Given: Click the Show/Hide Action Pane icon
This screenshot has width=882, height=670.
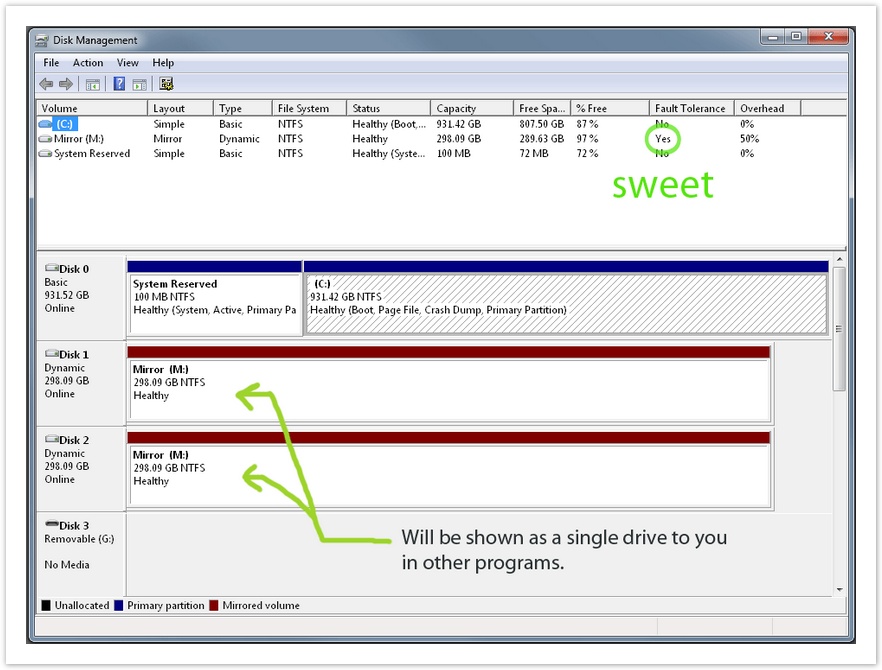Looking at the screenshot, I should [139, 84].
